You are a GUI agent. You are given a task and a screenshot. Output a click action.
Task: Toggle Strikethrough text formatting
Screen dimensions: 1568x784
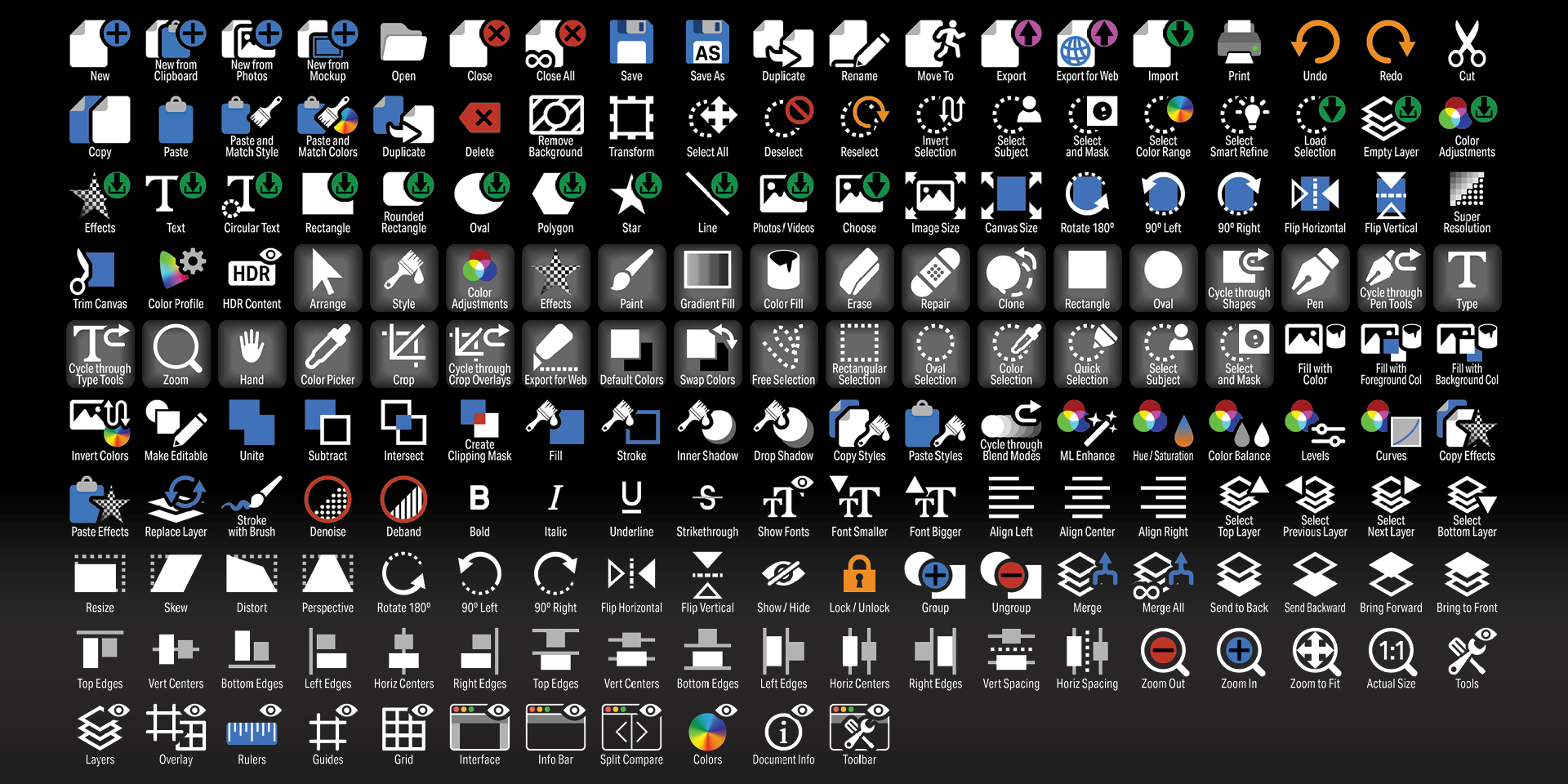coord(707,497)
